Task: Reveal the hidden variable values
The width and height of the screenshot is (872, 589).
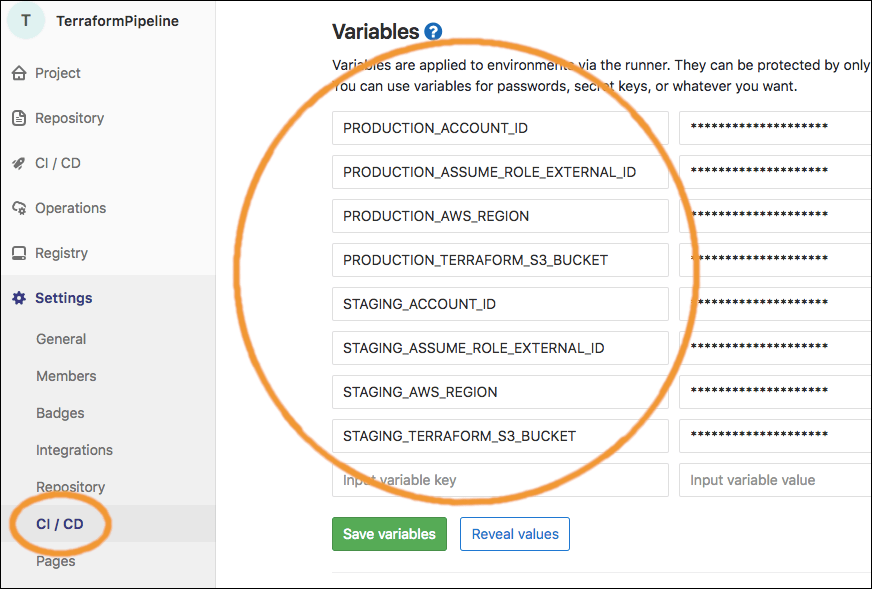Action: (x=514, y=533)
